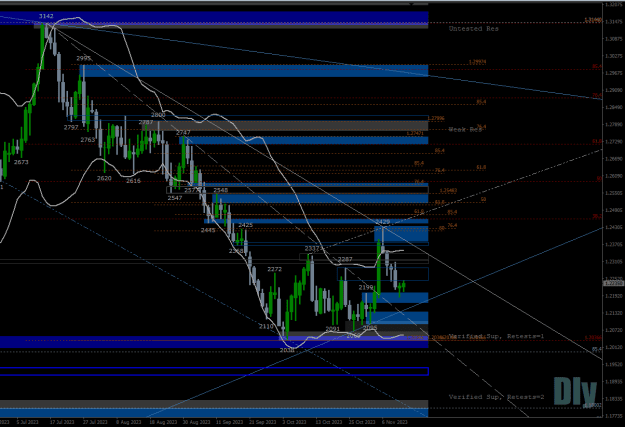
Task: Click the 'Weak Res' zone label
Action: tap(465, 130)
